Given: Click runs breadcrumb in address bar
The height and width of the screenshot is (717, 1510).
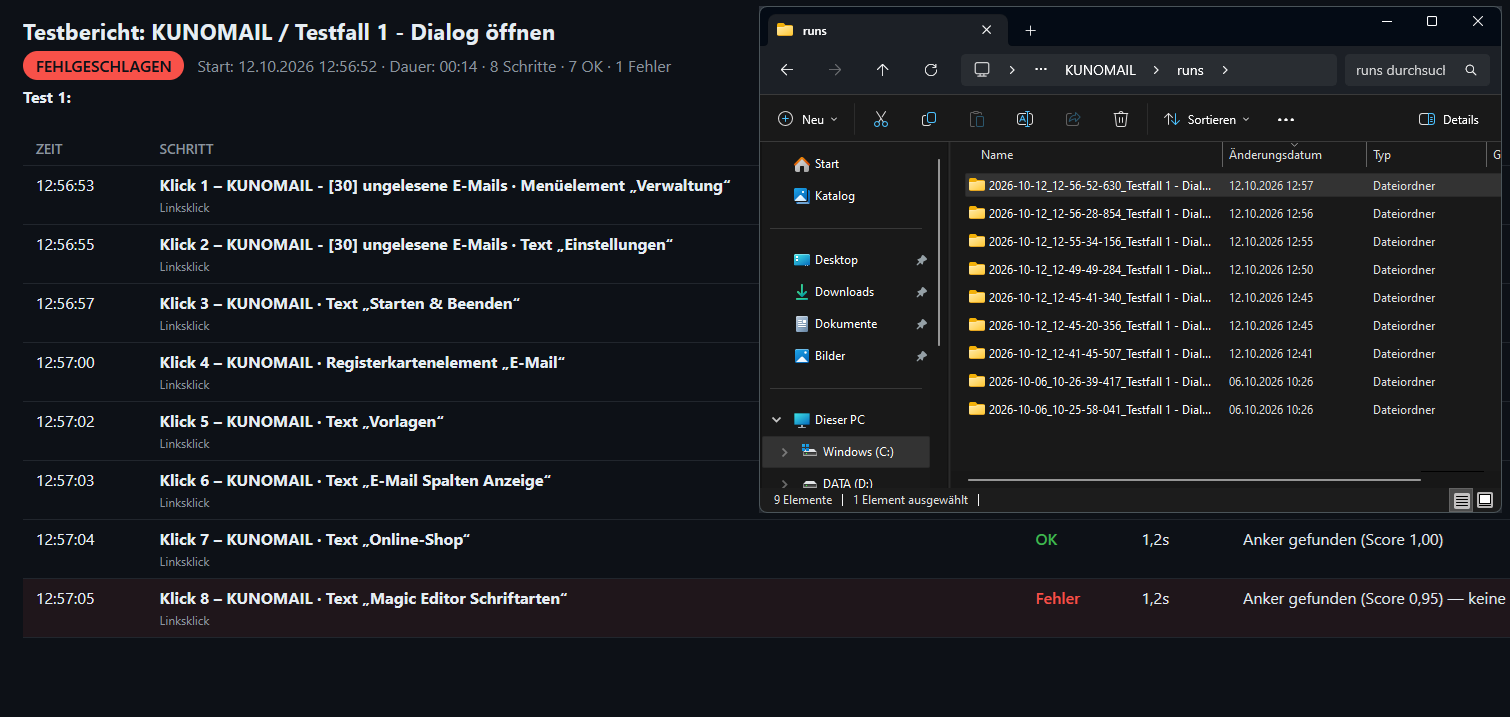Looking at the screenshot, I should (1190, 70).
